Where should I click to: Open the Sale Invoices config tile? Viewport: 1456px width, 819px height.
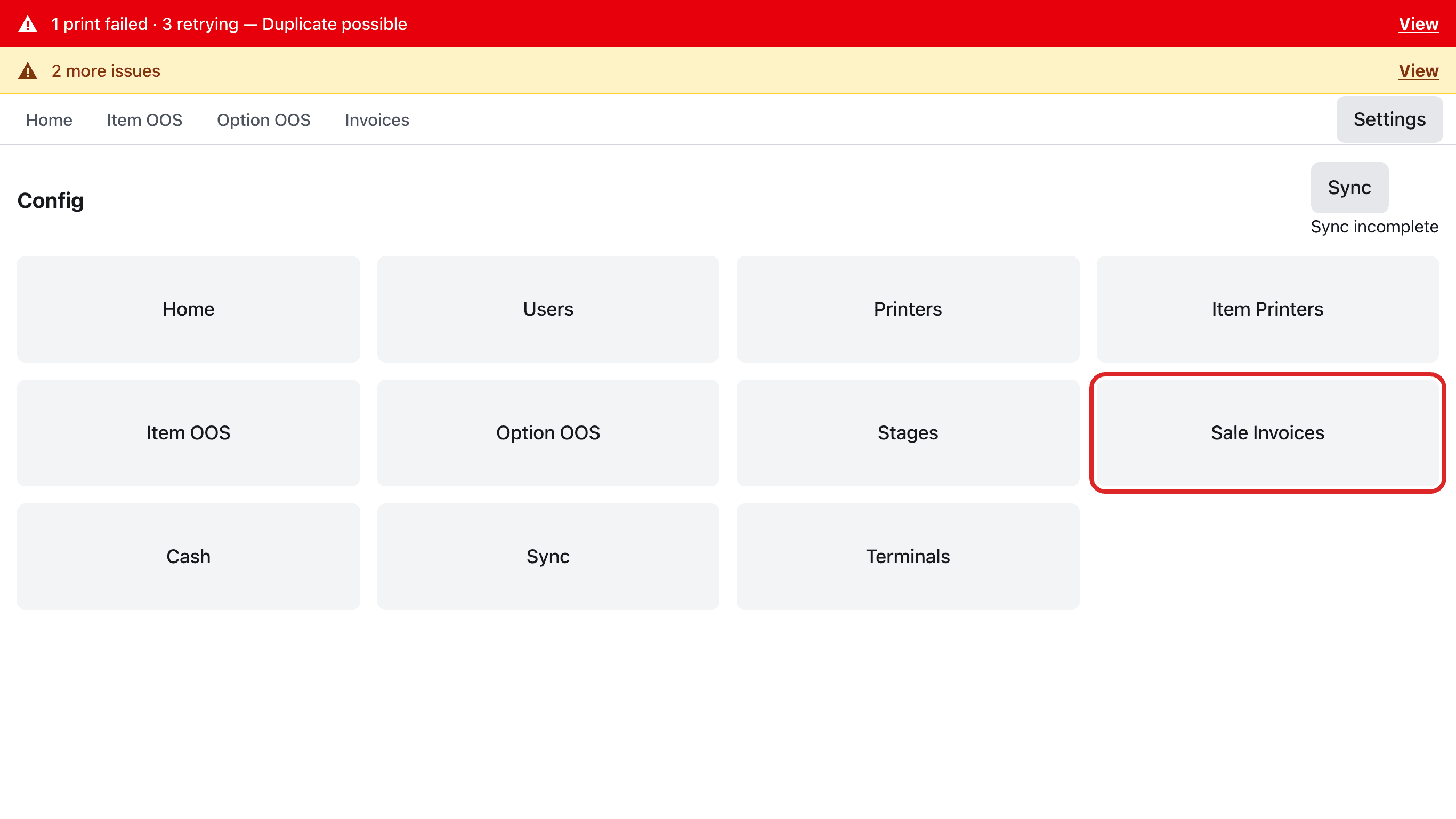[x=1267, y=432]
